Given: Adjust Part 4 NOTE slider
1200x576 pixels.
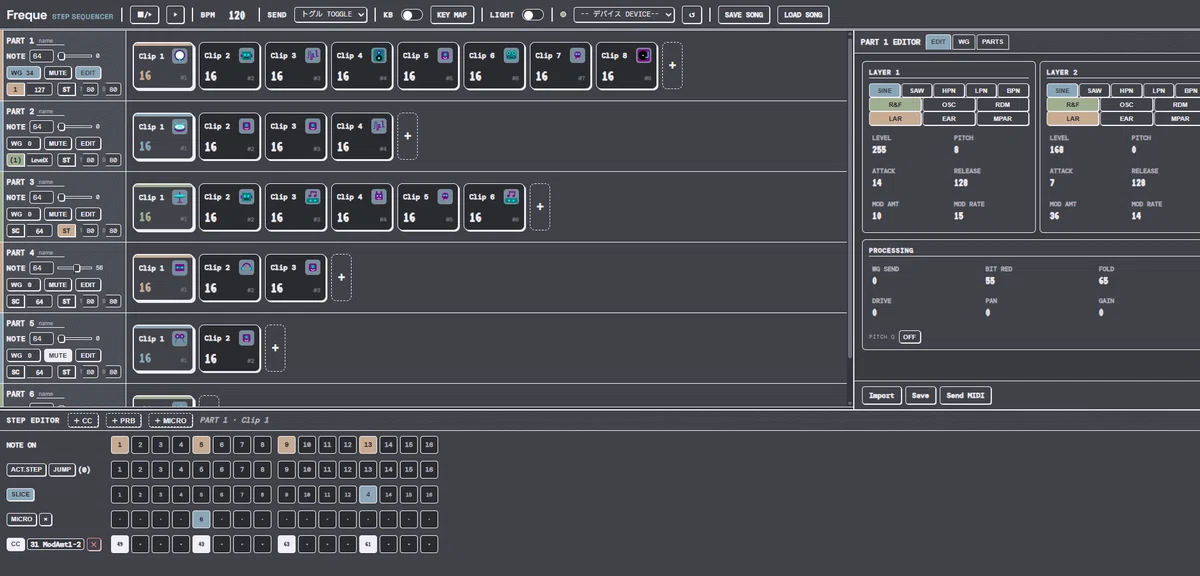Looking at the screenshot, I should click(75, 268).
